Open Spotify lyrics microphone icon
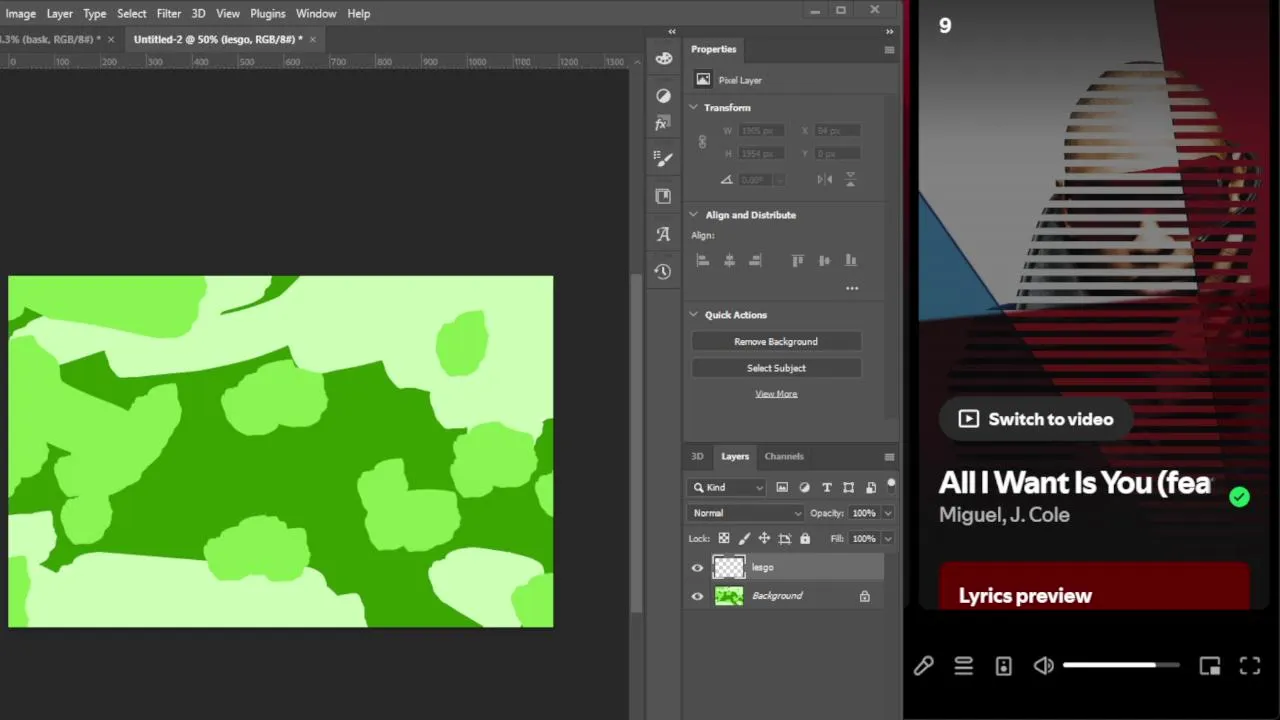1280x720 pixels. coord(923,666)
